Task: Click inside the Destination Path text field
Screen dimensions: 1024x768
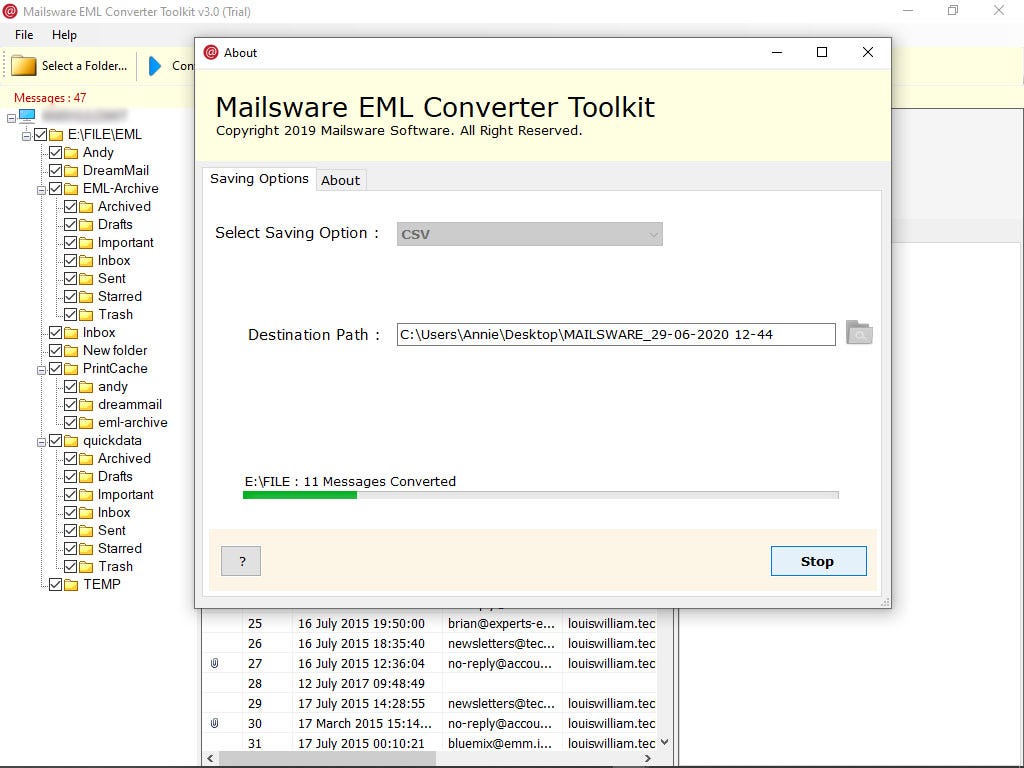Action: pyautogui.click(x=615, y=334)
